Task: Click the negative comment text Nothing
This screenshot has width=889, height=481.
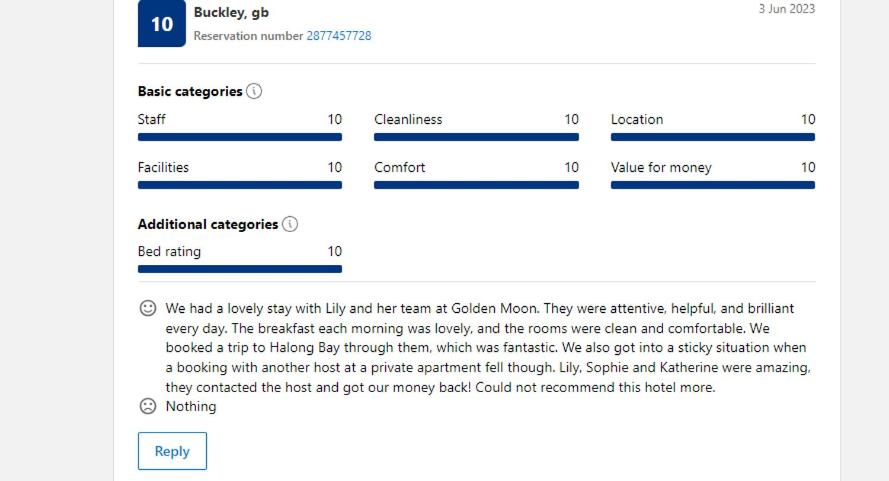Action: pyautogui.click(x=191, y=406)
